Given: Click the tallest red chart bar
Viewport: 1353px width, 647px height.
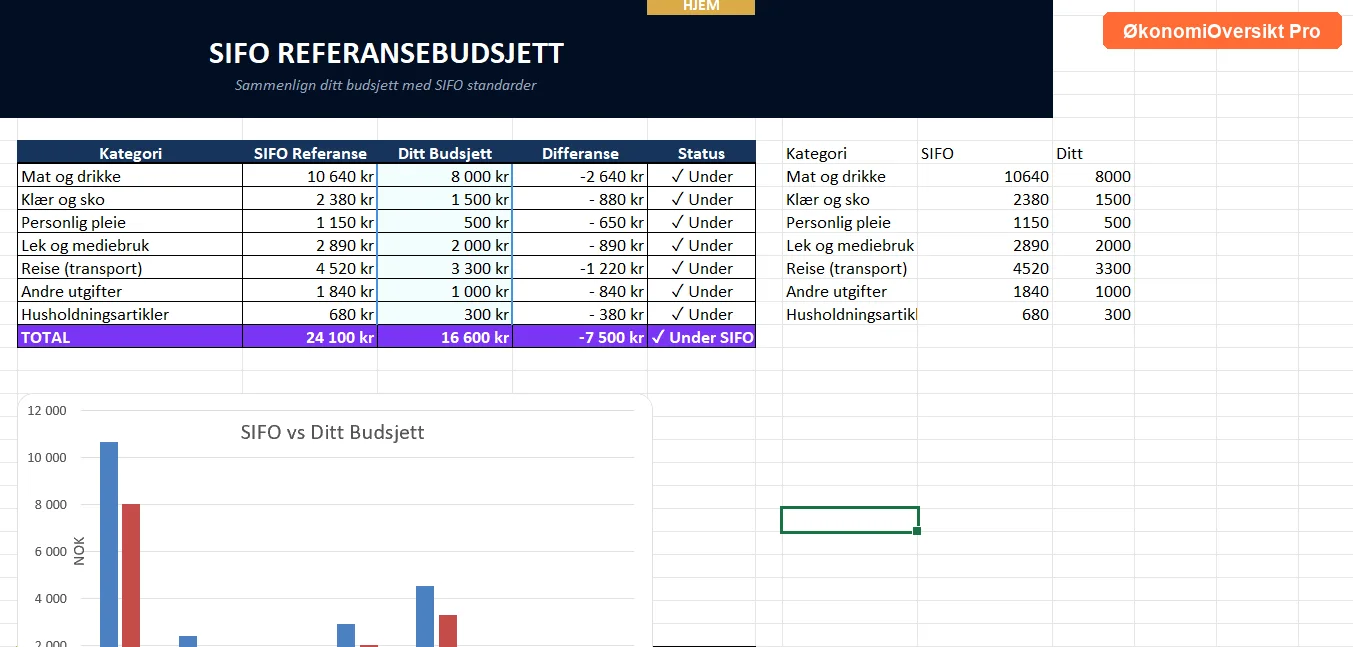Looking at the screenshot, I should pyautogui.click(x=131, y=575).
